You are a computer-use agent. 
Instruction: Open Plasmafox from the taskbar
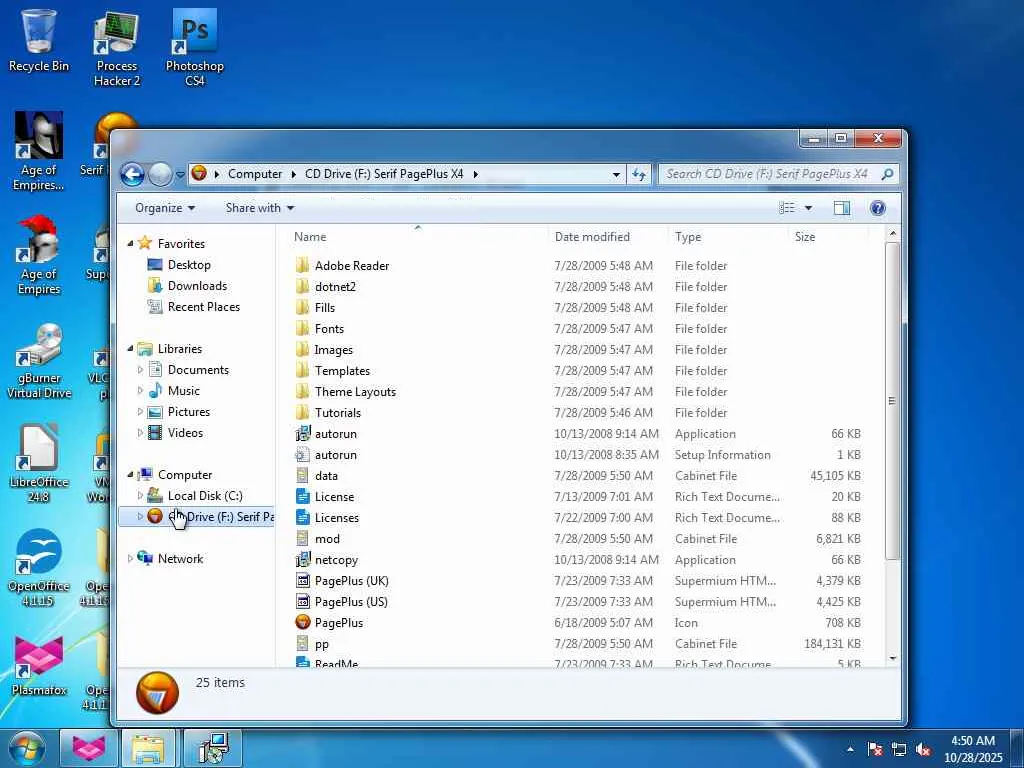click(x=88, y=748)
